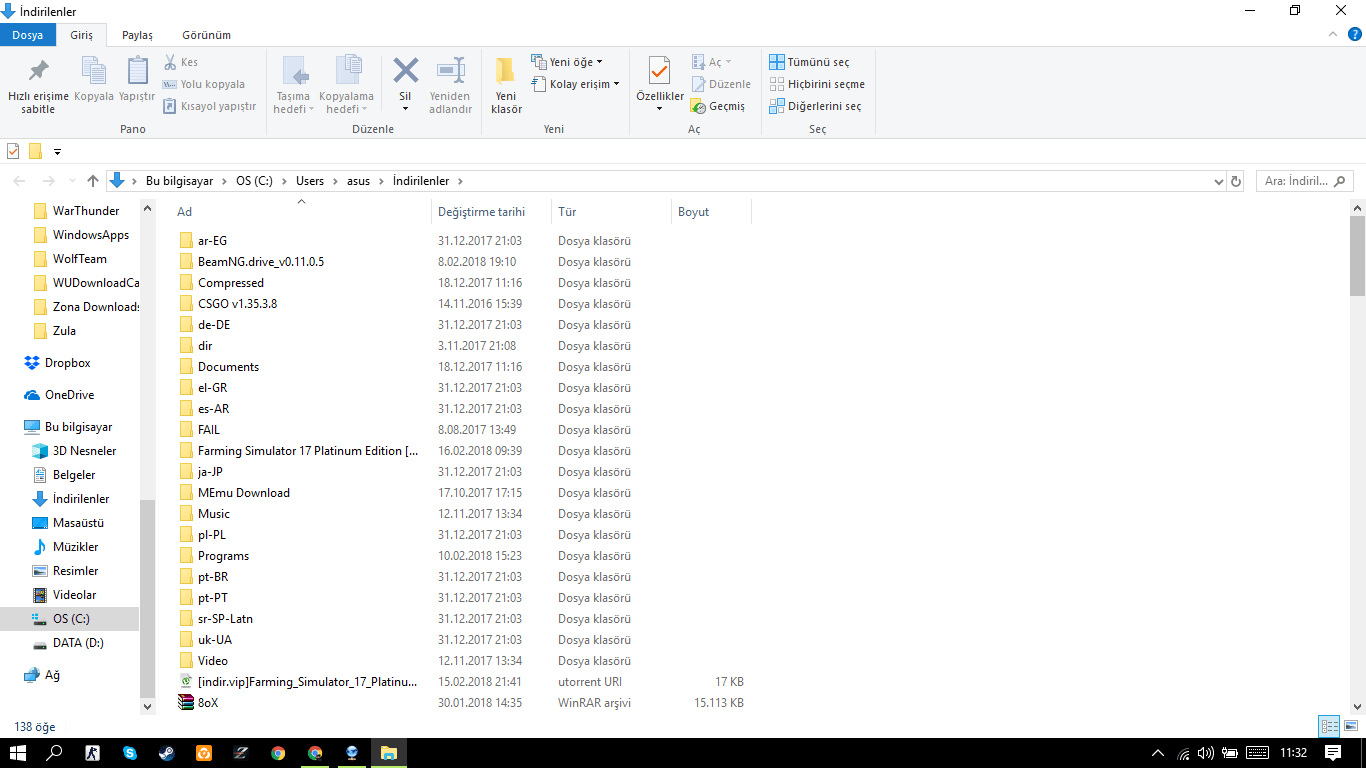Image resolution: width=1366 pixels, height=768 pixels.
Task: Click the Özellikler checkmark icon
Action: (x=659, y=71)
